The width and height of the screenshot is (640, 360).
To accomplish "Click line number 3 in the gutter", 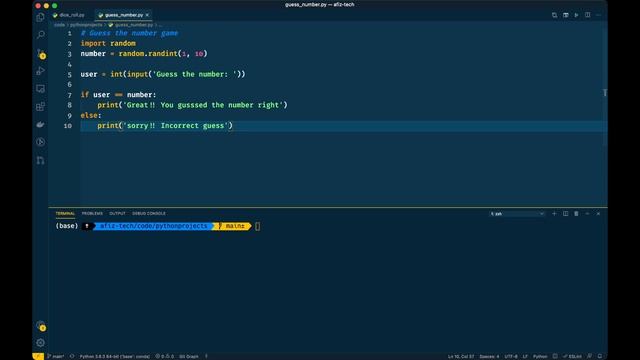I will click(x=69, y=54).
